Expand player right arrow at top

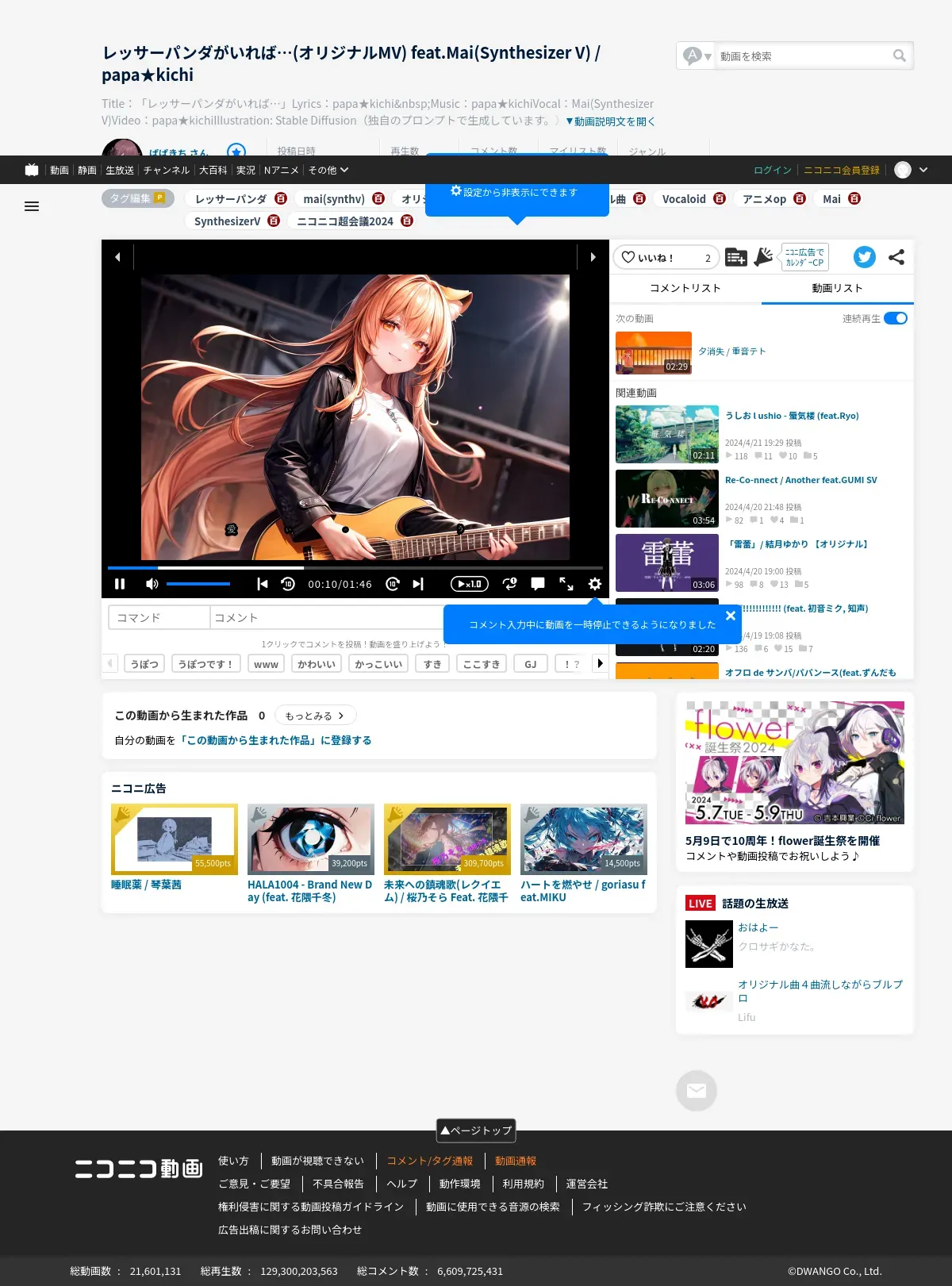tap(593, 257)
